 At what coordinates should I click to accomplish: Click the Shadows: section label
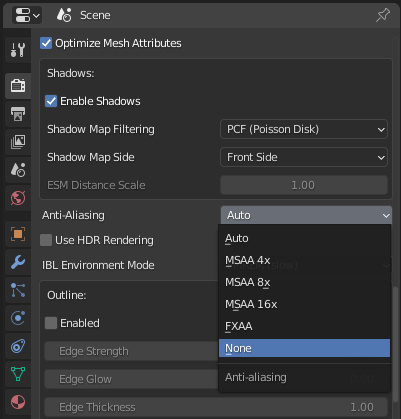coord(70,73)
